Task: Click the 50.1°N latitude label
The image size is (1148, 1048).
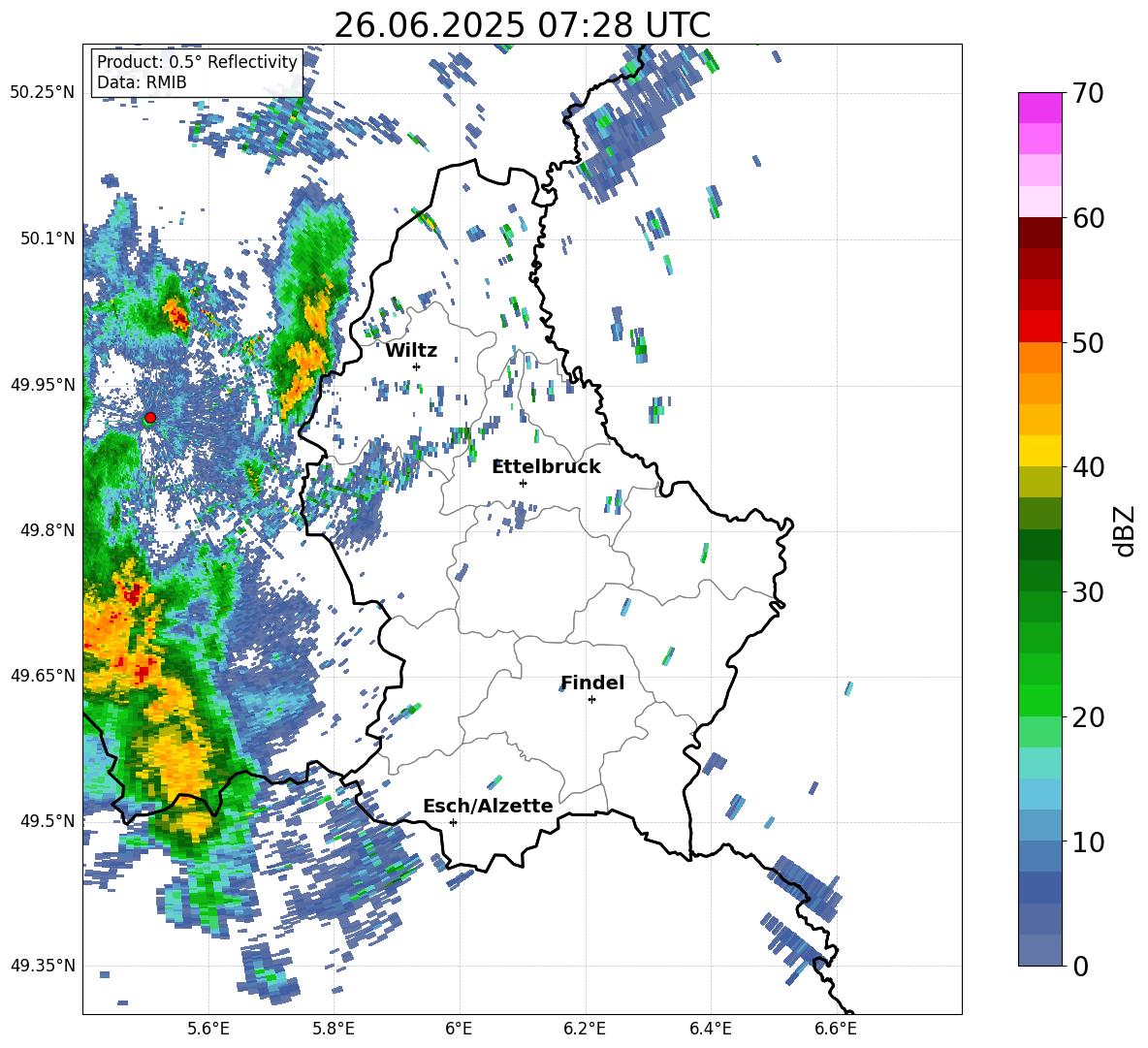Action: pos(48,238)
